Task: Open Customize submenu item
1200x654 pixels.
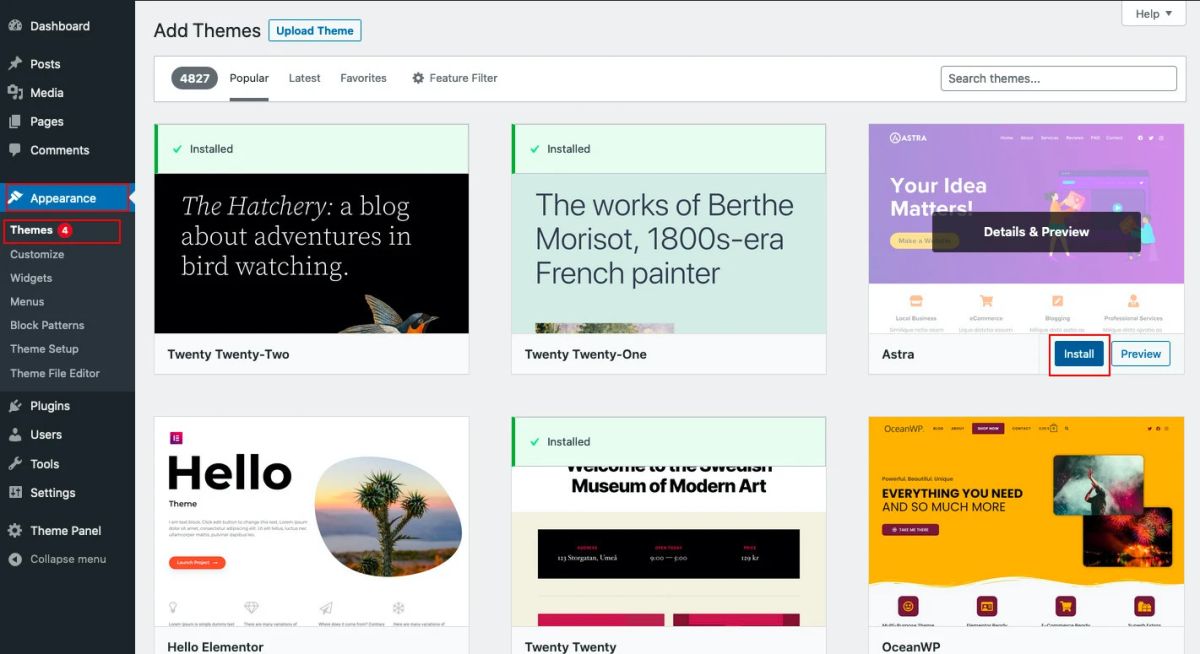Action: coord(37,254)
